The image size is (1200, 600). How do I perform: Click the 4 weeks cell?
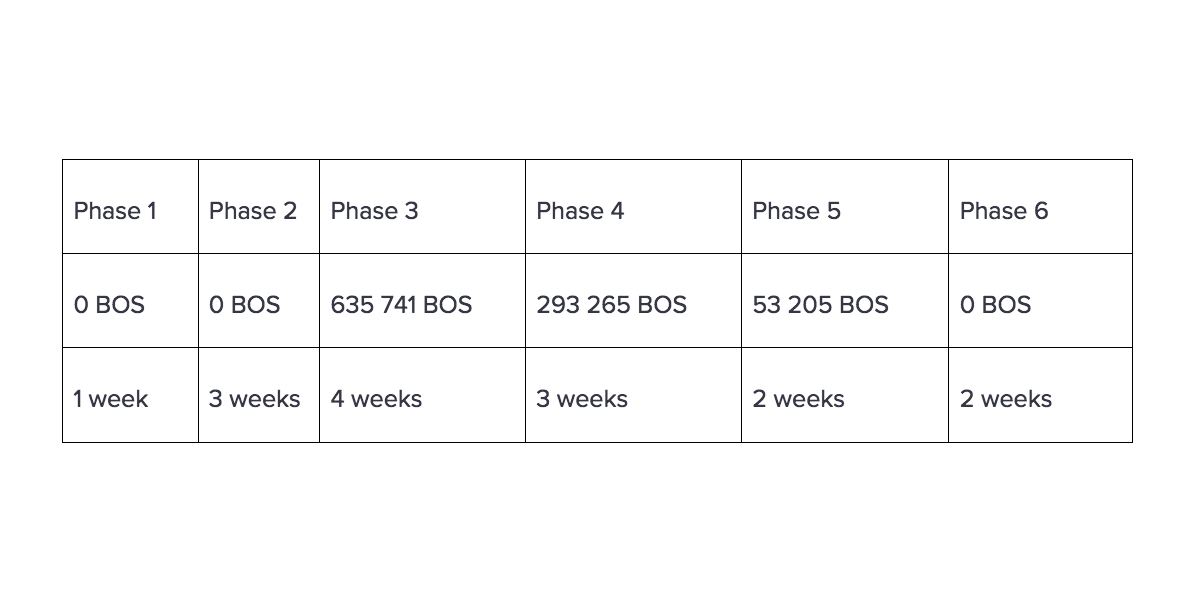(x=422, y=395)
